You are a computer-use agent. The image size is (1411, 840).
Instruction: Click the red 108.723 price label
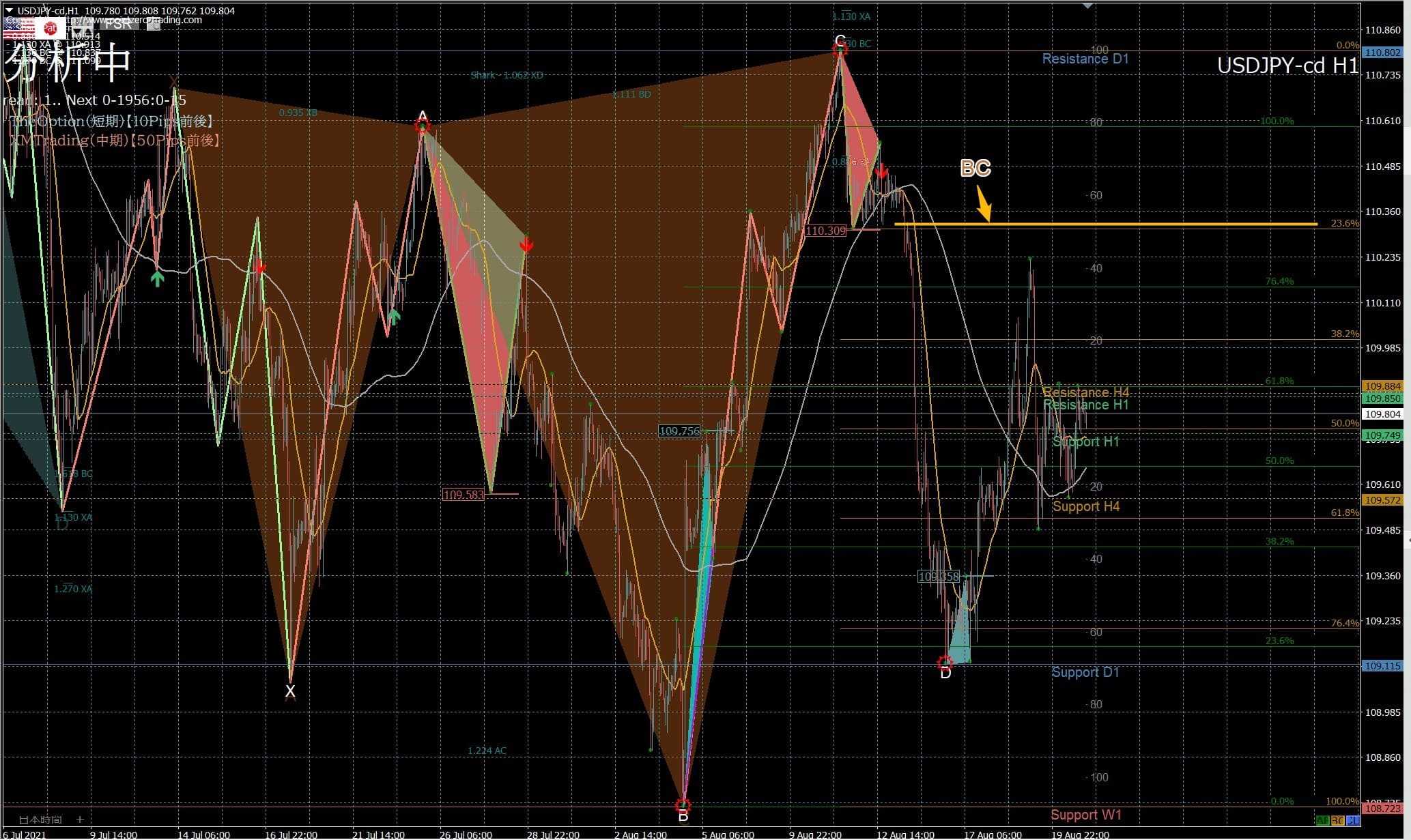coord(1381,809)
